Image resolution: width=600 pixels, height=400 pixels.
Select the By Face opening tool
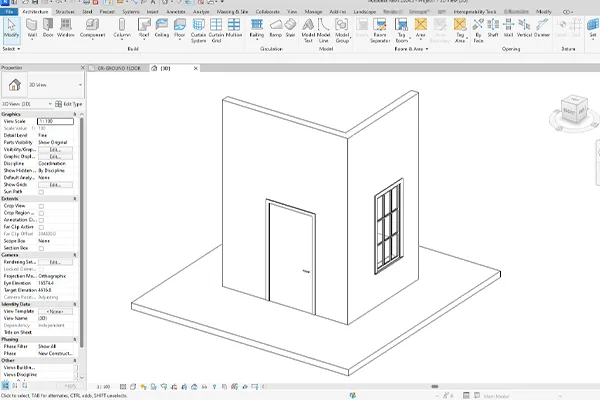coord(478,31)
